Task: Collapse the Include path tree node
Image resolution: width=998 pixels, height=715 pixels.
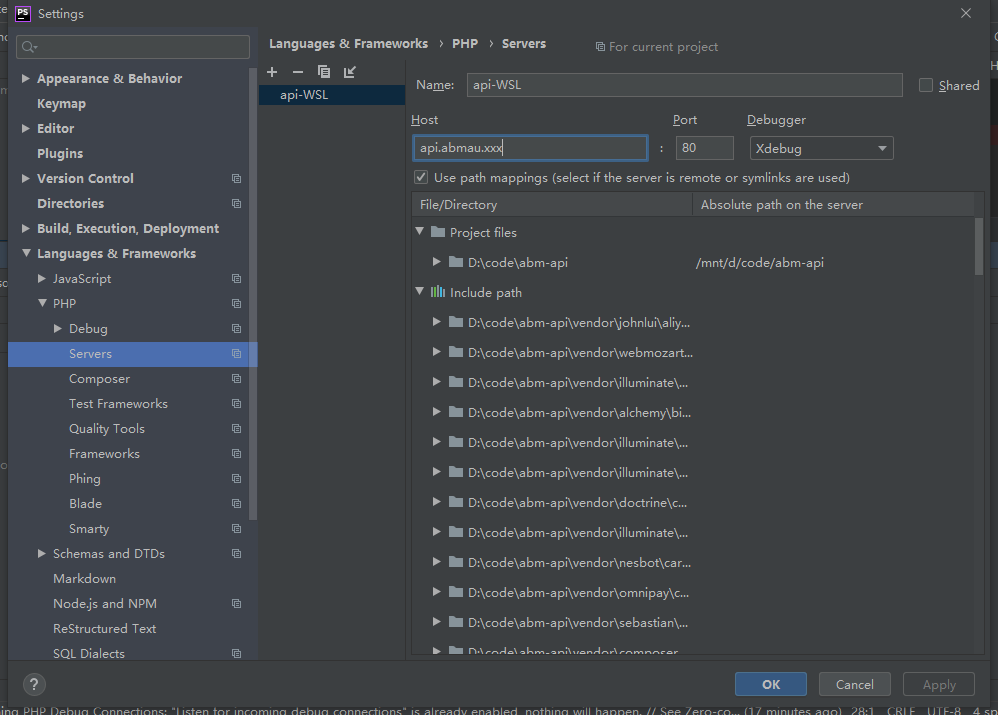Action: coord(419,291)
